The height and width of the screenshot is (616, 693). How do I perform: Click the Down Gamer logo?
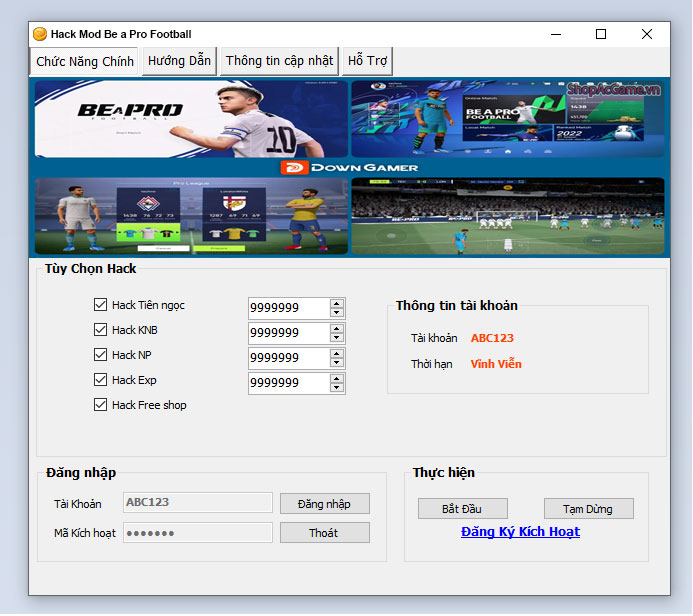(x=349, y=167)
